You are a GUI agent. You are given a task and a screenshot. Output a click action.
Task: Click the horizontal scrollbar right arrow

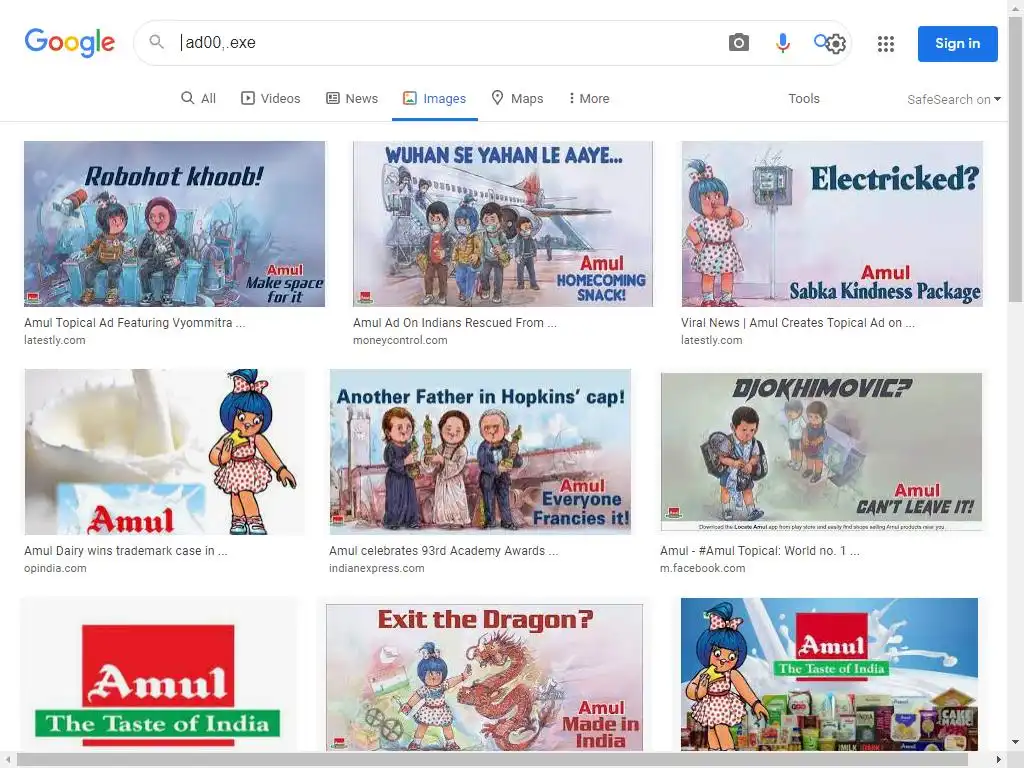pos(999,760)
